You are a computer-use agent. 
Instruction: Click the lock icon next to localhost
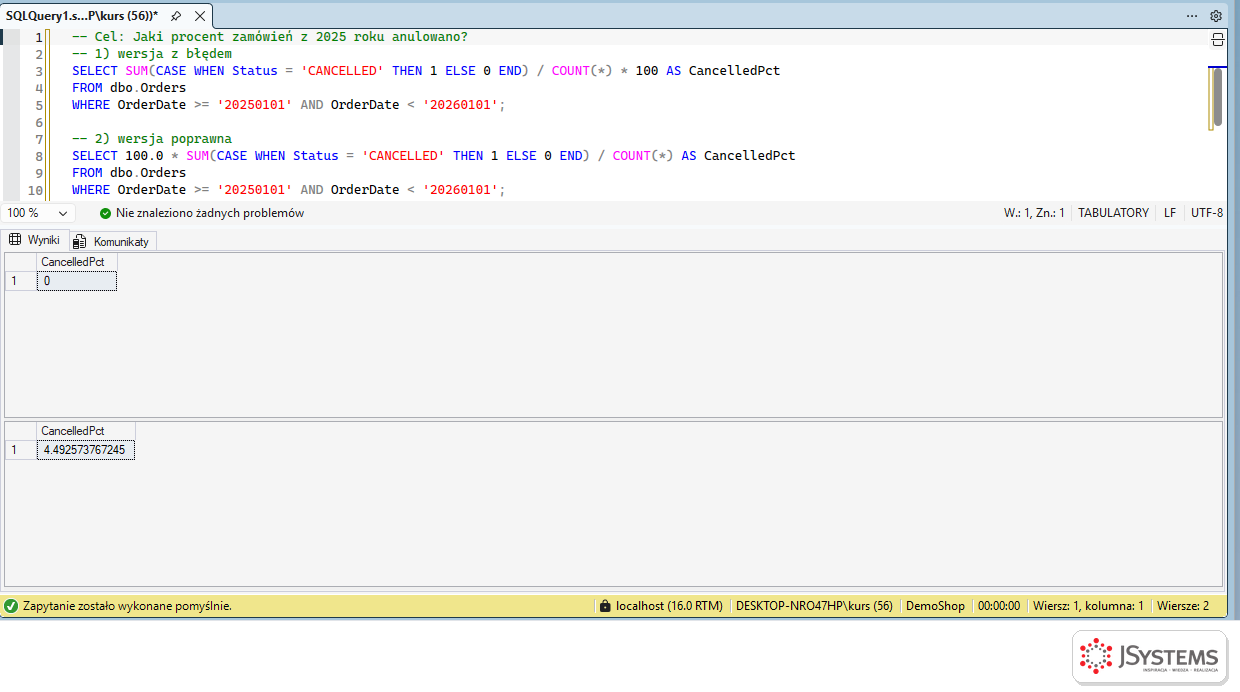coord(604,606)
